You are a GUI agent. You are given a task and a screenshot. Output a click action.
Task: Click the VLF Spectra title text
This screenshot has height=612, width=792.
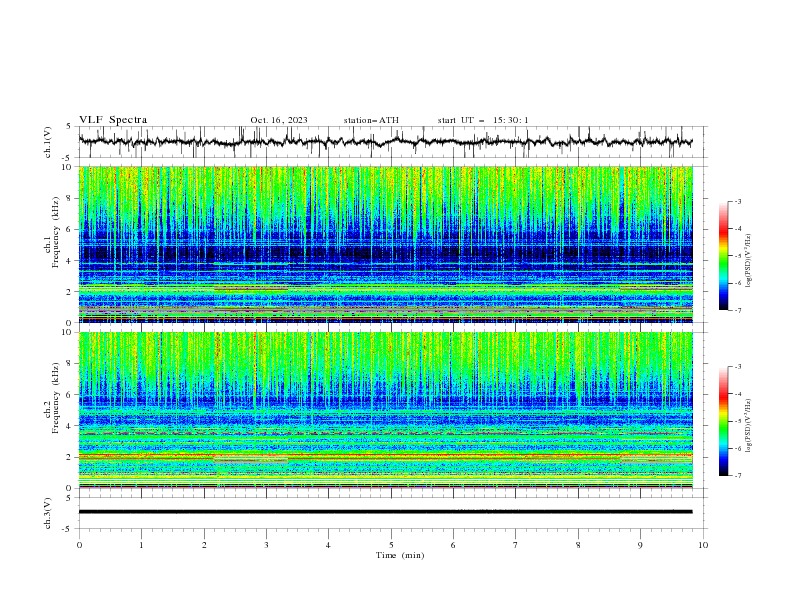point(113,120)
